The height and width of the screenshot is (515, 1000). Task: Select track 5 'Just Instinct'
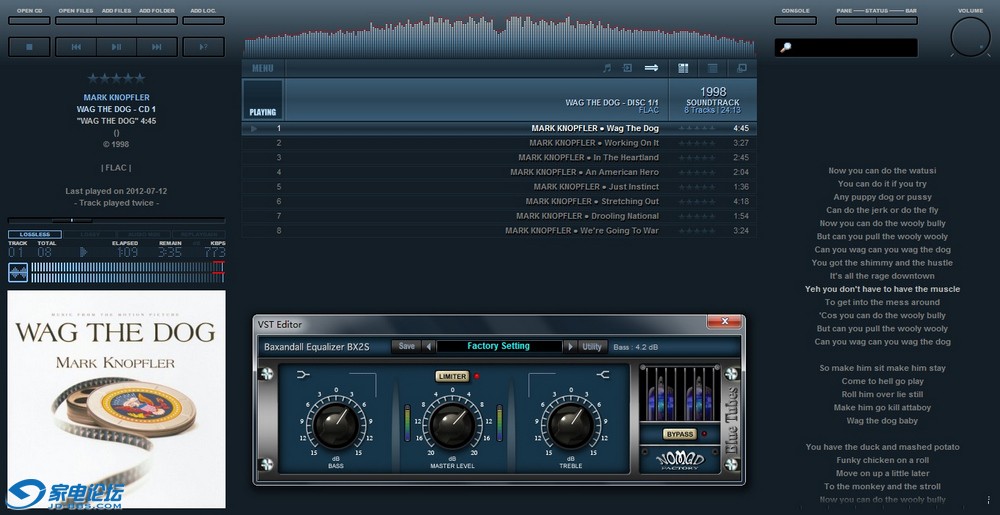(x=499, y=187)
